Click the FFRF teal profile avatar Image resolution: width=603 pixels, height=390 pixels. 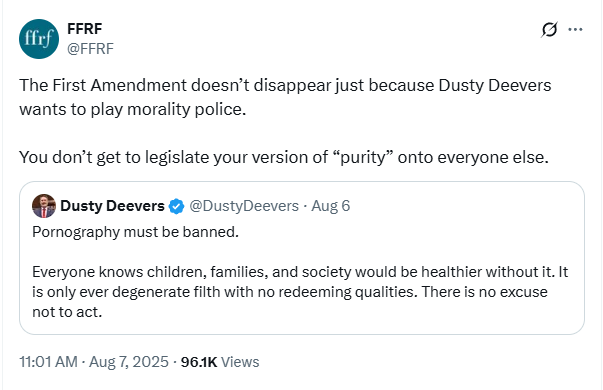[x=39, y=39]
